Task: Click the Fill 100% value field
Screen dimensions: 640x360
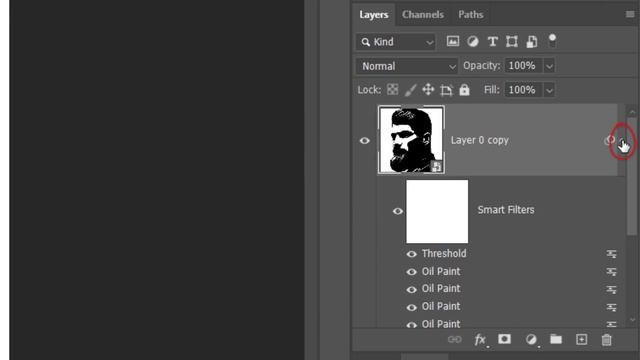Action: (524, 90)
